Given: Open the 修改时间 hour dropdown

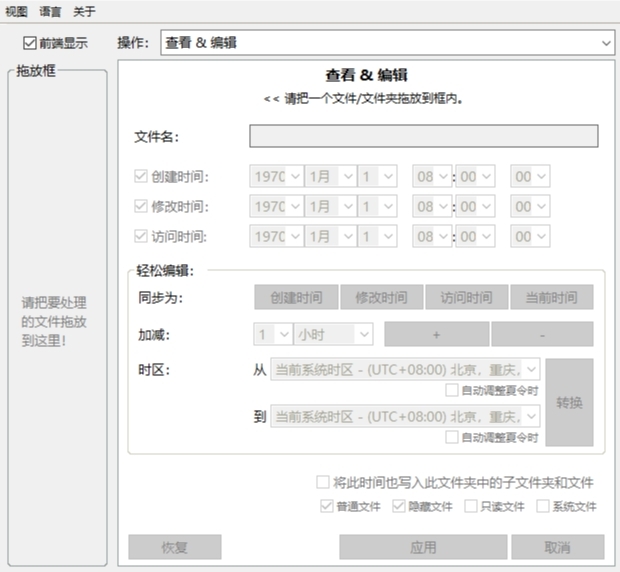Looking at the screenshot, I should 432,206.
